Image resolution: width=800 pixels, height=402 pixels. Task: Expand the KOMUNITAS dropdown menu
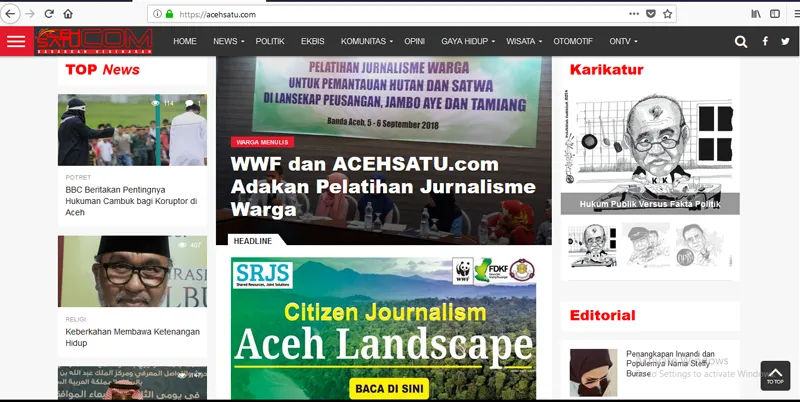366,41
